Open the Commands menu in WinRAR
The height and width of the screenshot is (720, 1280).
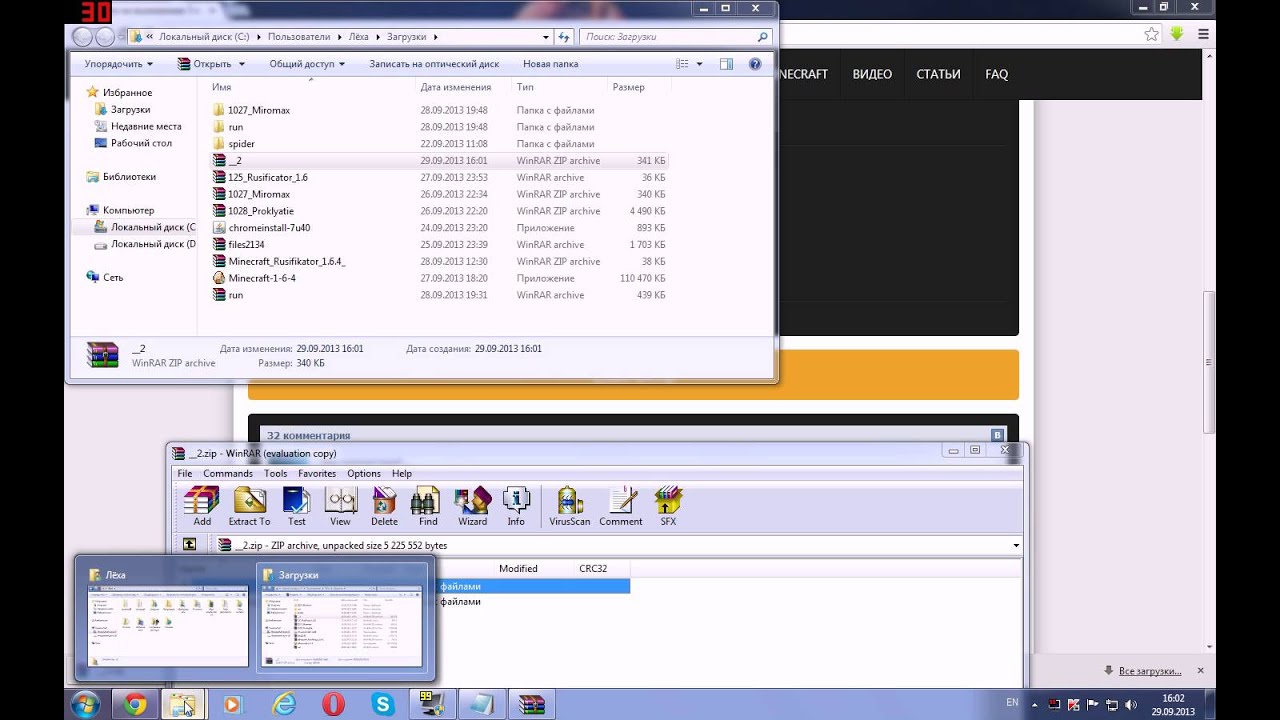pyautogui.click(x=228, y=473)
